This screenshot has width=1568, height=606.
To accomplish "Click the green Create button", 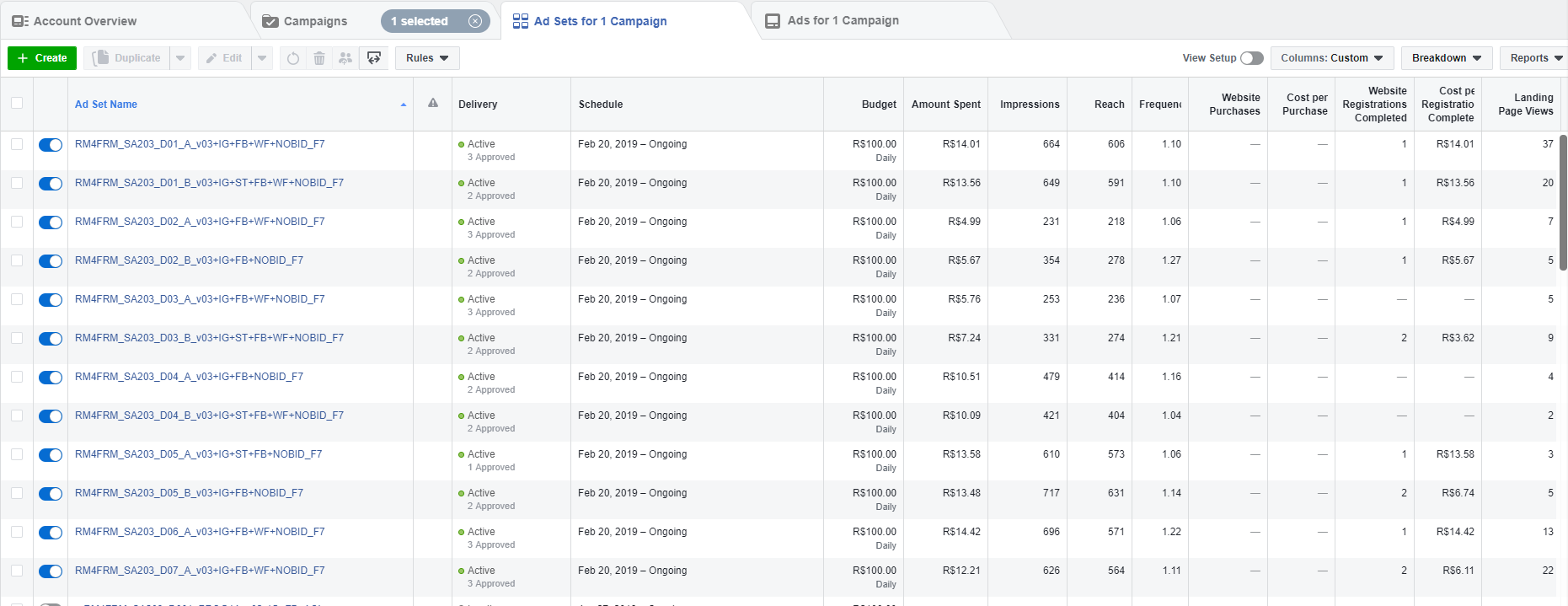I will (x=42, y=58).
